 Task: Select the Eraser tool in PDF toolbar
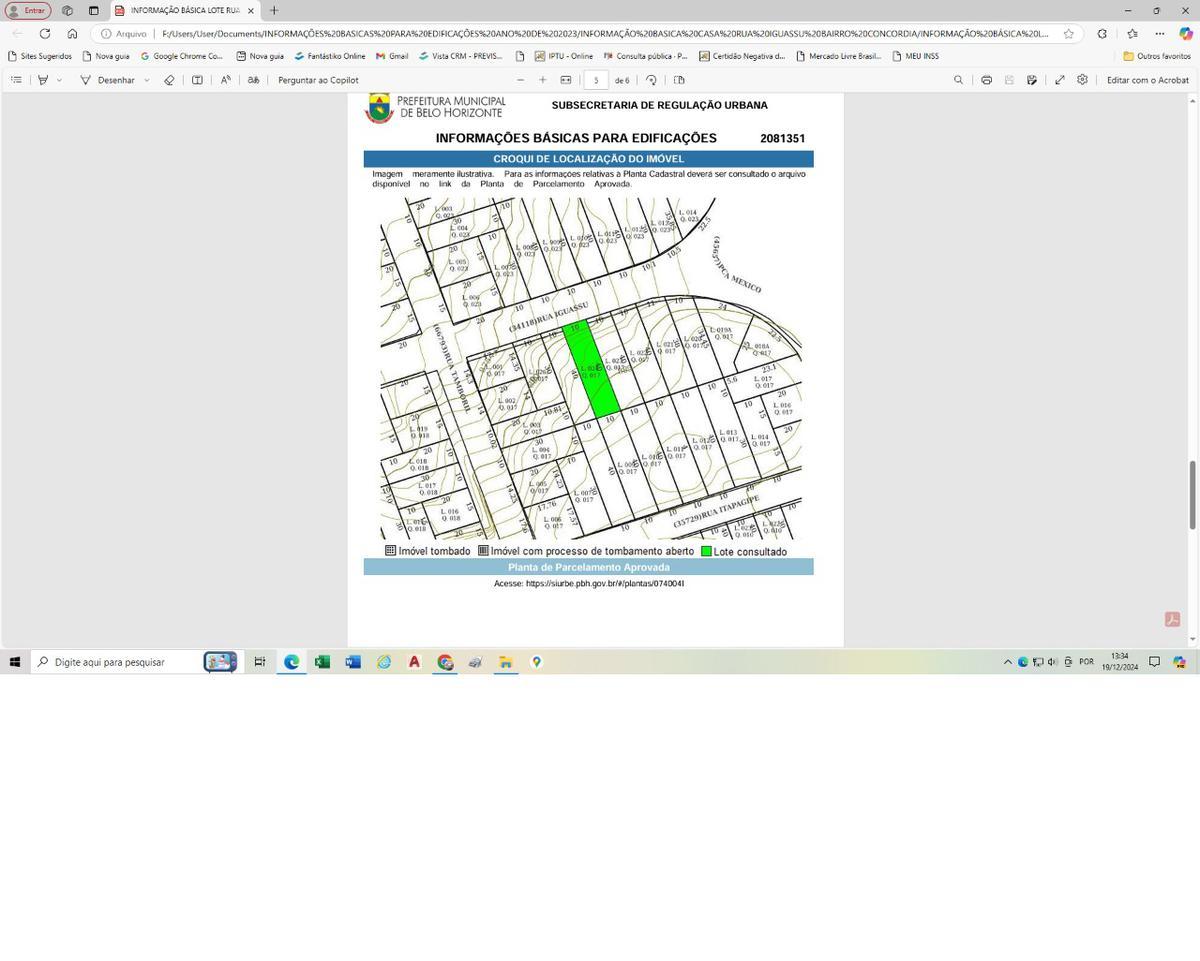tap(169, 80)
